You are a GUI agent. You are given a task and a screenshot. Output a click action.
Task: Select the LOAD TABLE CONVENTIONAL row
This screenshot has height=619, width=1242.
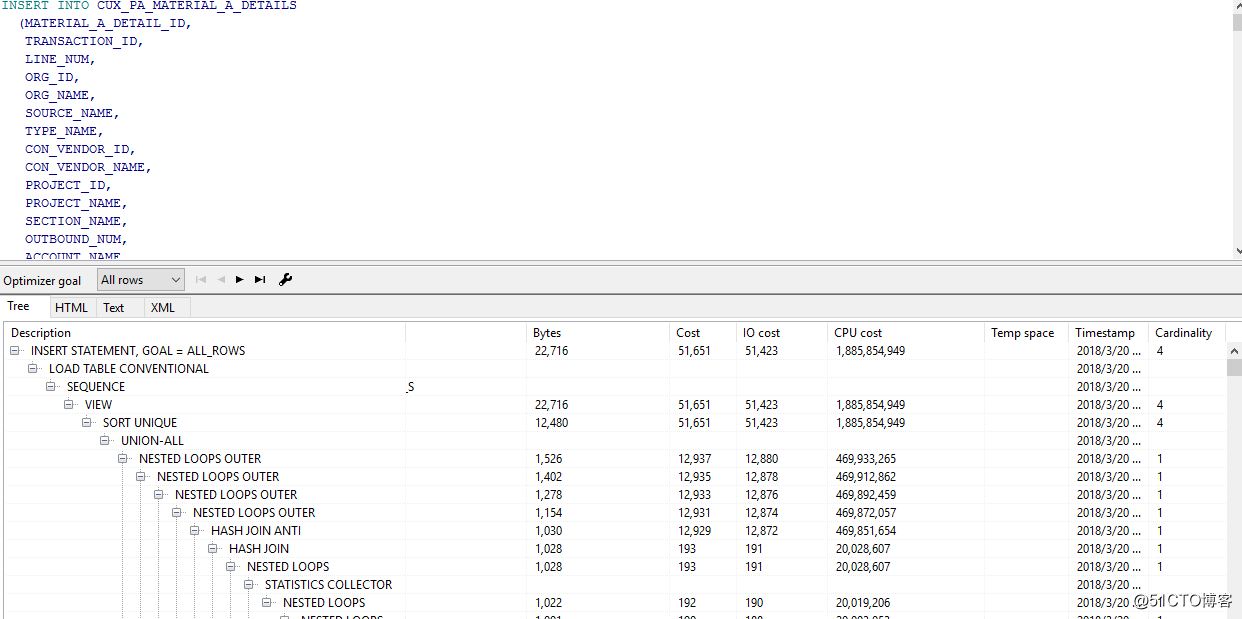(615, 369)
